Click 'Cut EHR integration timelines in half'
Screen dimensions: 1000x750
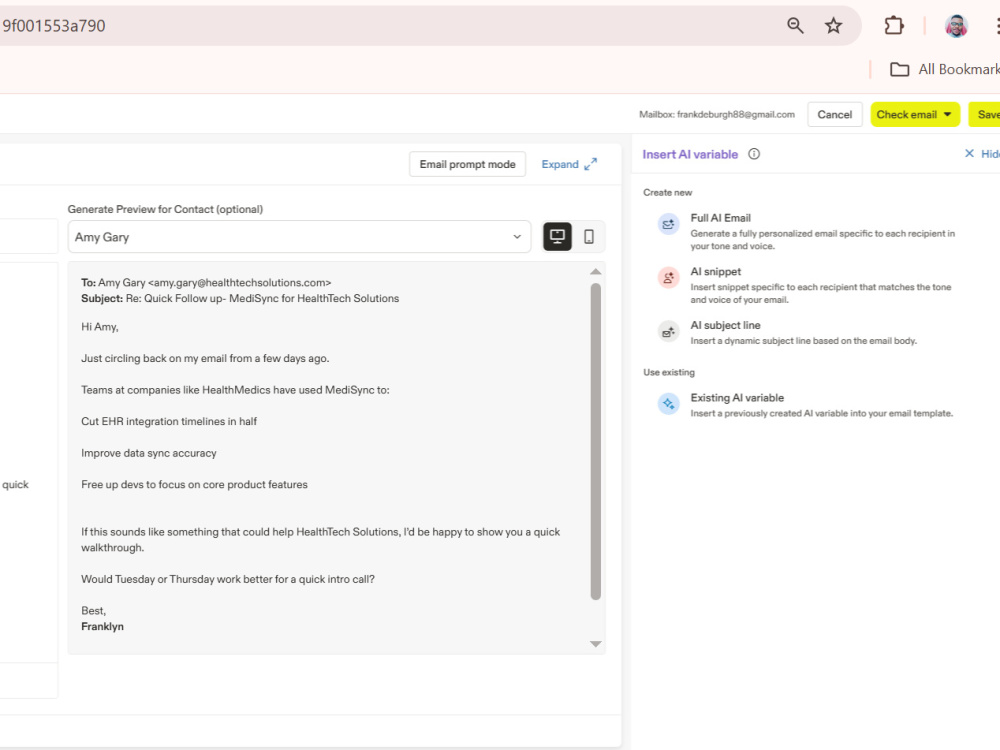(x=169, y=422)
